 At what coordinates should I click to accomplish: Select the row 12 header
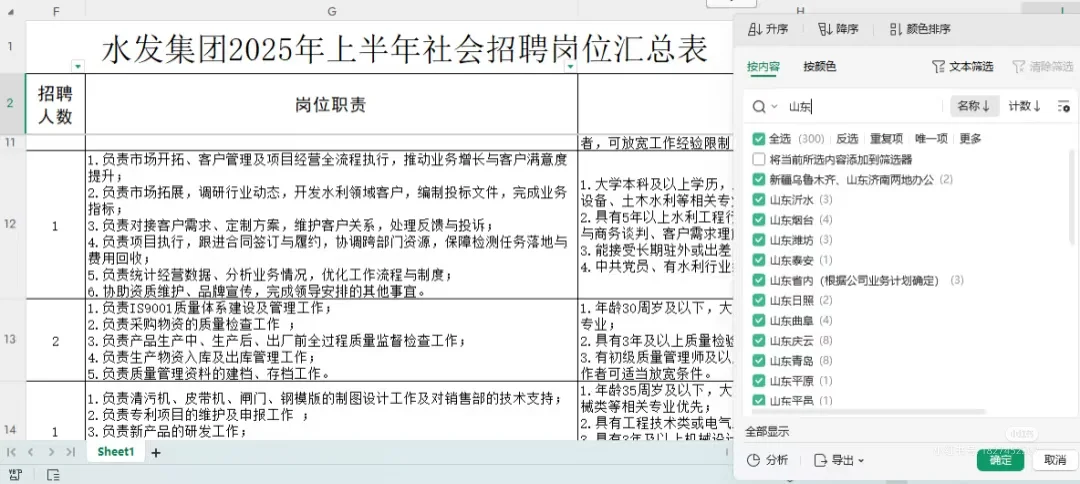click(x=10, y=224)
